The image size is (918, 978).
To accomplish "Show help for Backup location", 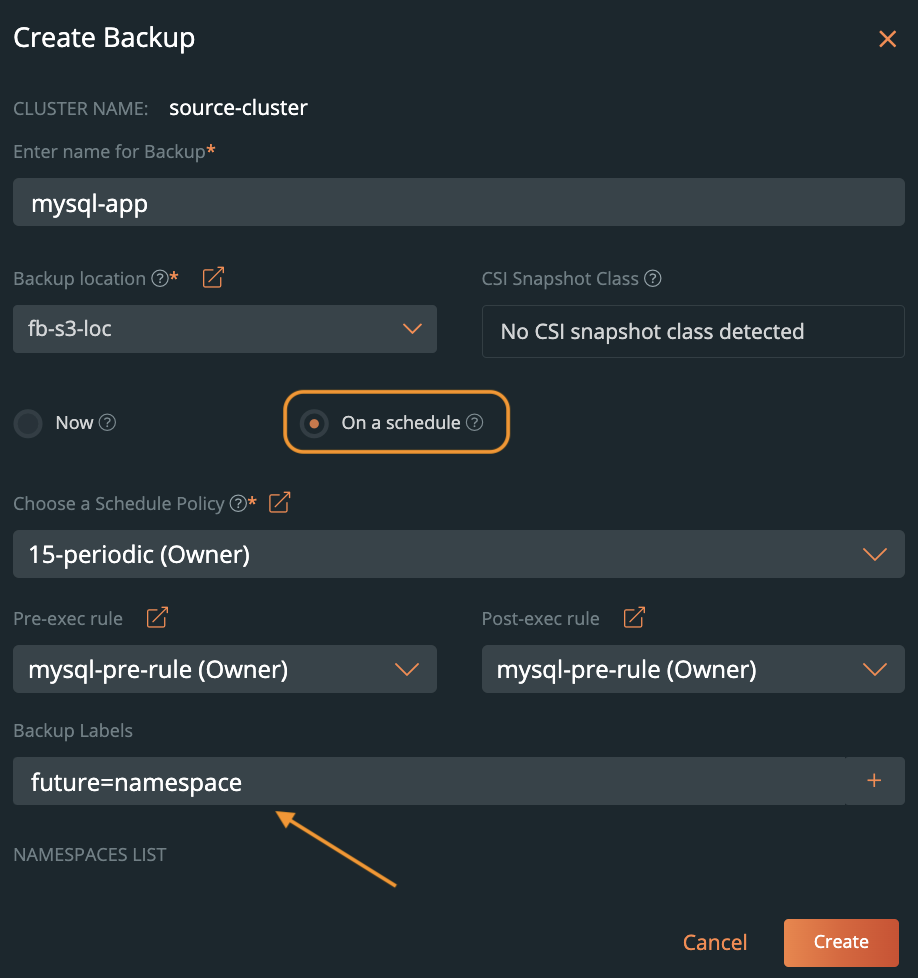I will pyautogui.click(x=159, y=279).
